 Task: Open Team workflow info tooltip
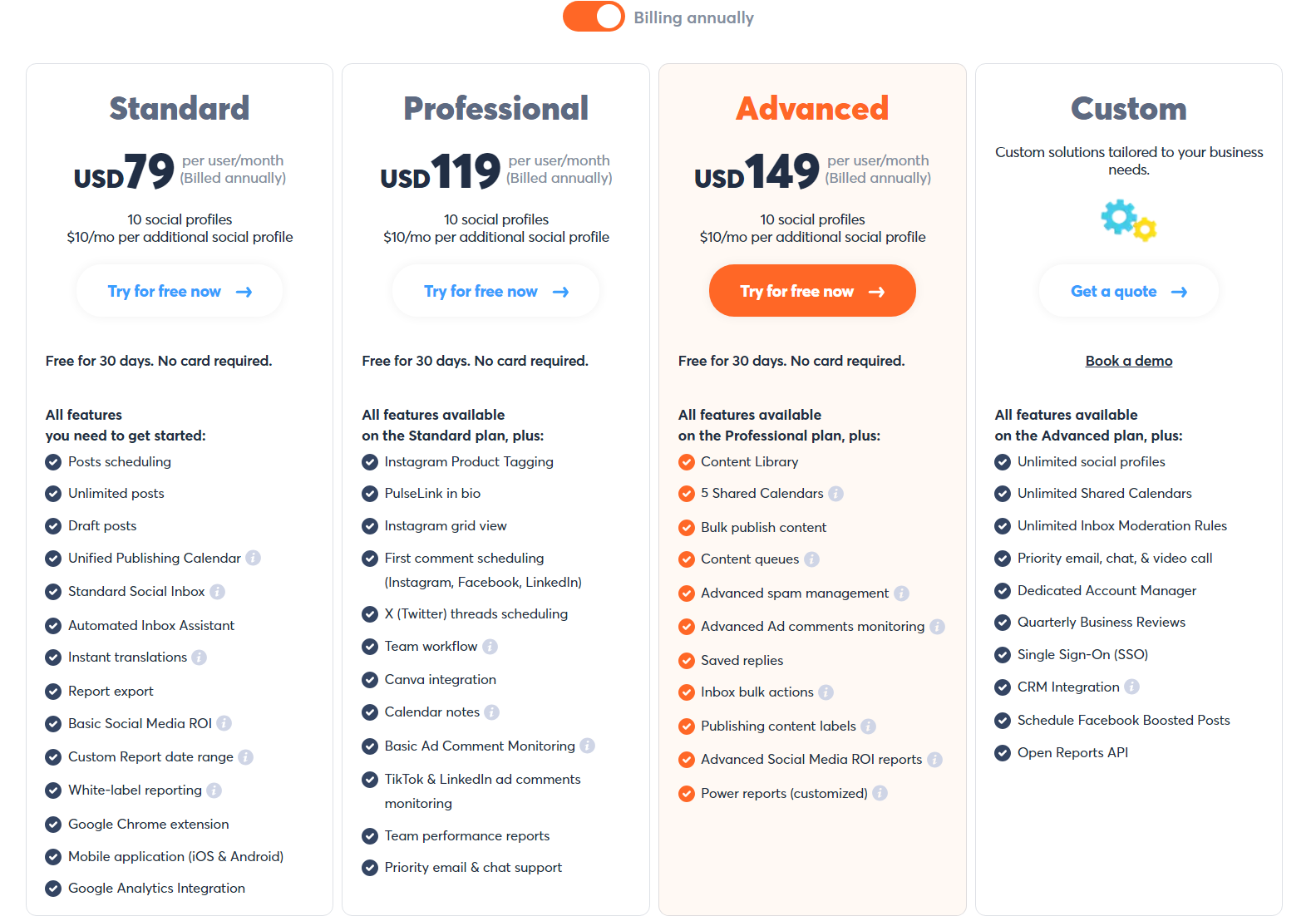point(490,646)
